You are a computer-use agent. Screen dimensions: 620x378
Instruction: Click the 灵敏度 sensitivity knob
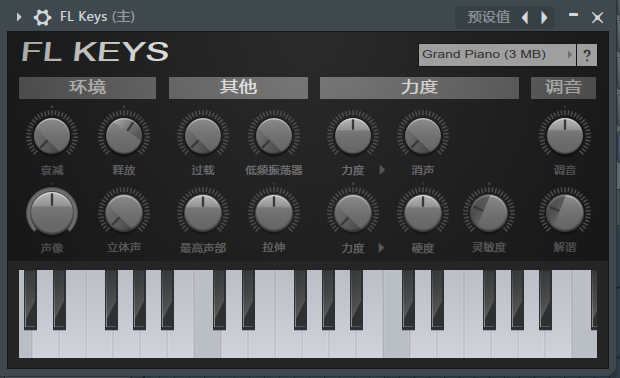(489, 213)
